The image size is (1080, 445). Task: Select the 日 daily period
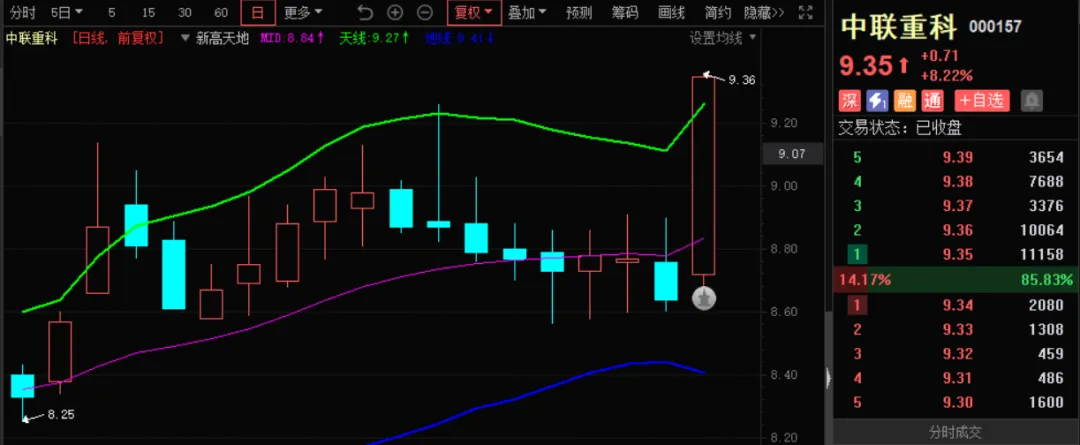[x=258, y=12]
